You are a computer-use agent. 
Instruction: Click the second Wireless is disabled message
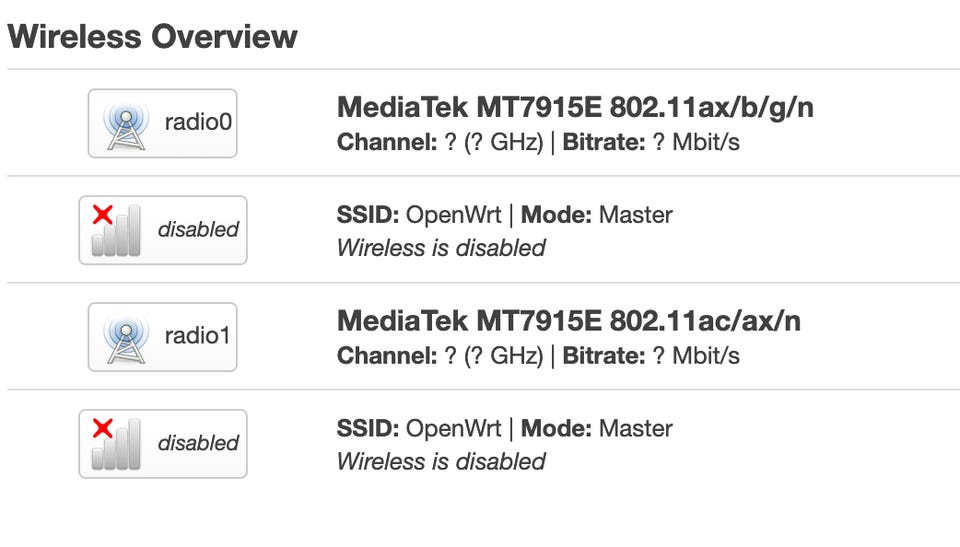441,462
